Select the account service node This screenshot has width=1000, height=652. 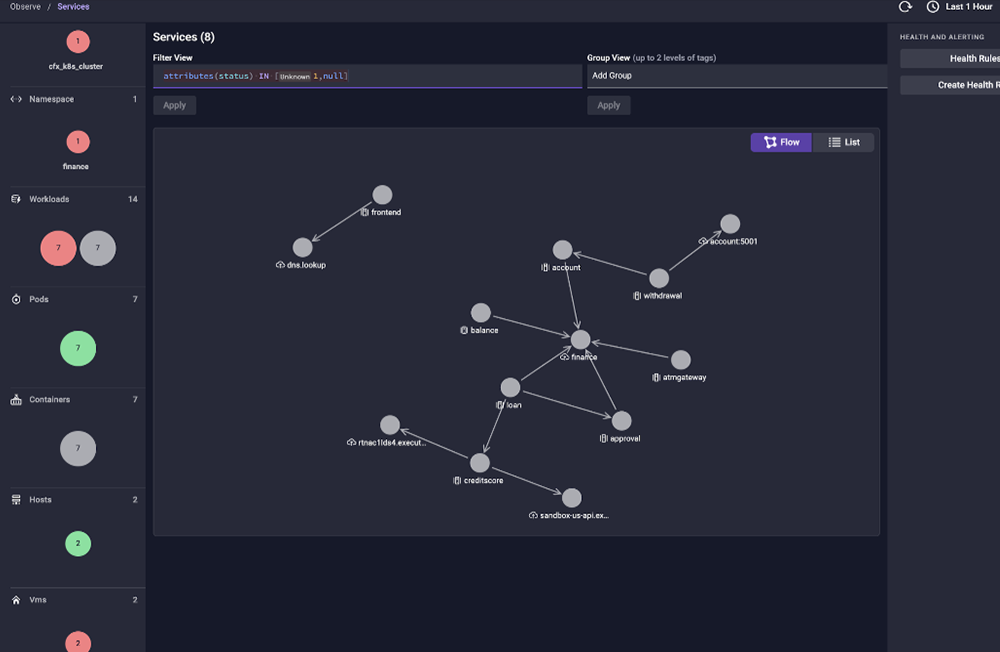562,249
